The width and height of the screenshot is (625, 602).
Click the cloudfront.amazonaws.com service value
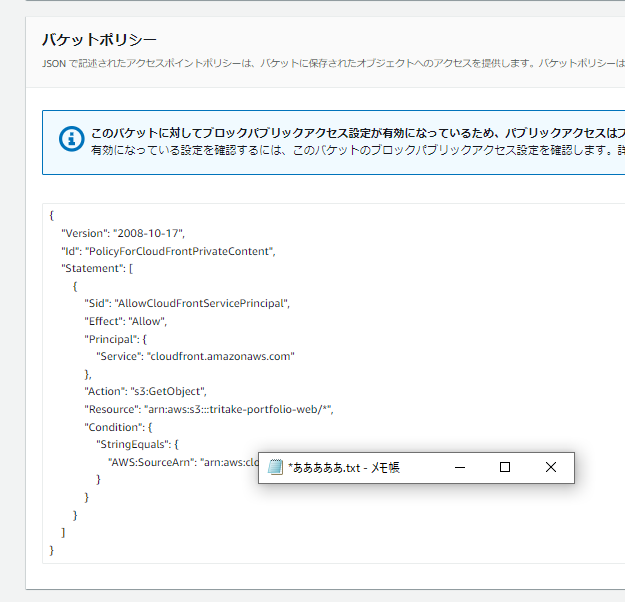(221, 356)
